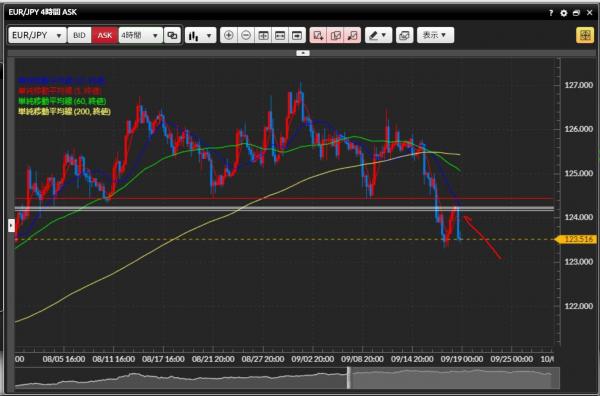Click the range slider handle below chart

tap(349, 378)
